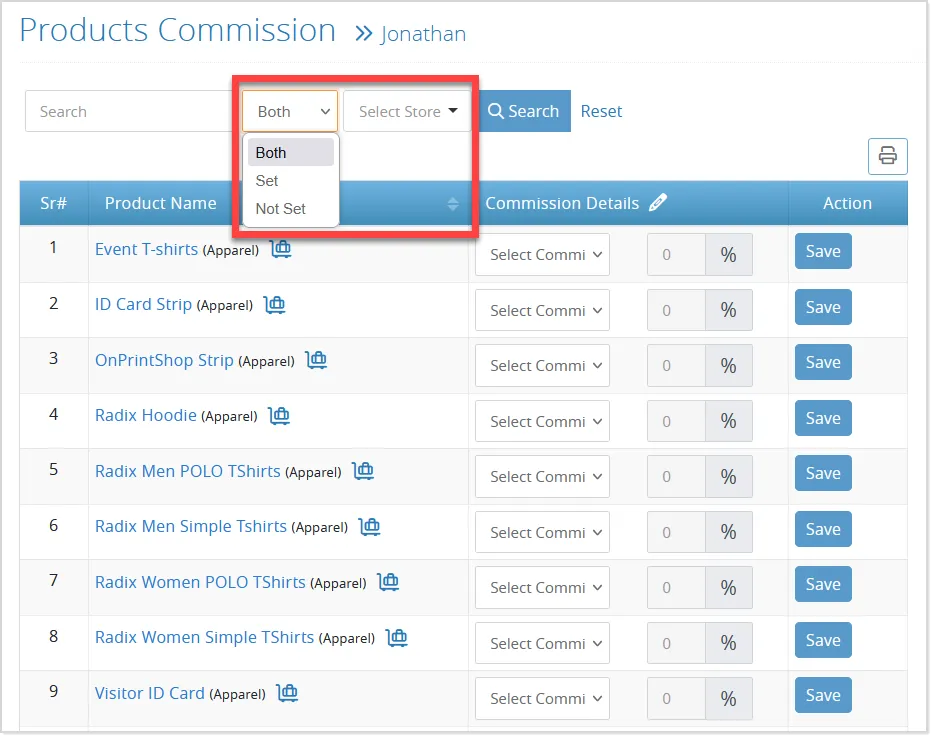Choose the Set option in the list
Viewport: 933px width, 738px height.
tap(291, 180)
